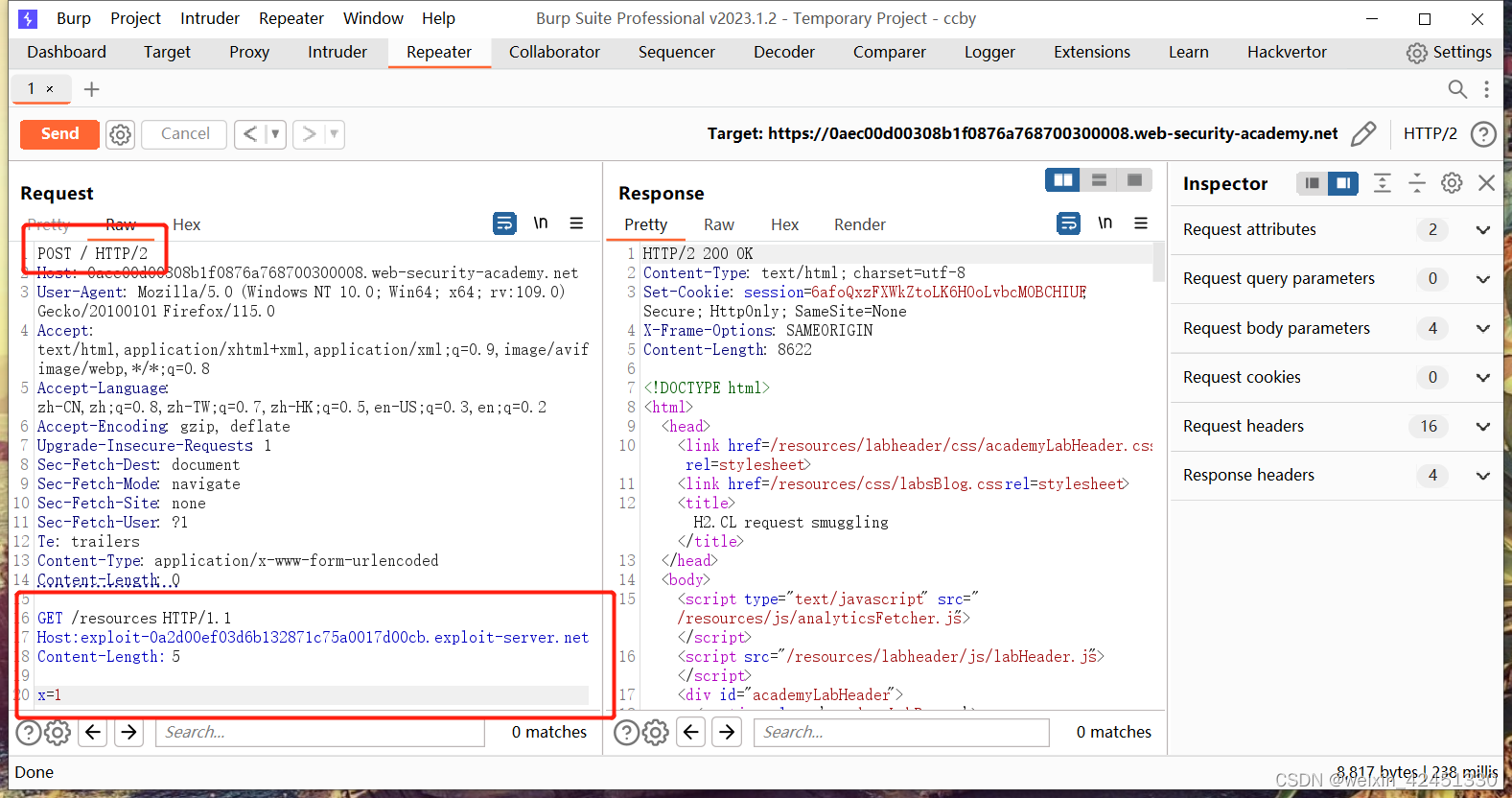Click the response search input field
The height and width of the screenshot is (798, 1512).
901,733
